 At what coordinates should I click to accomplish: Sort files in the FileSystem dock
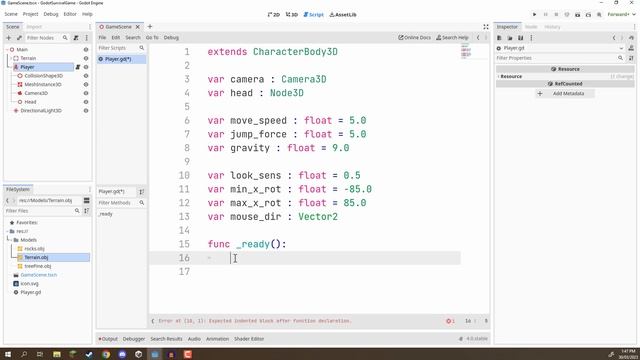tap(87, 211)
